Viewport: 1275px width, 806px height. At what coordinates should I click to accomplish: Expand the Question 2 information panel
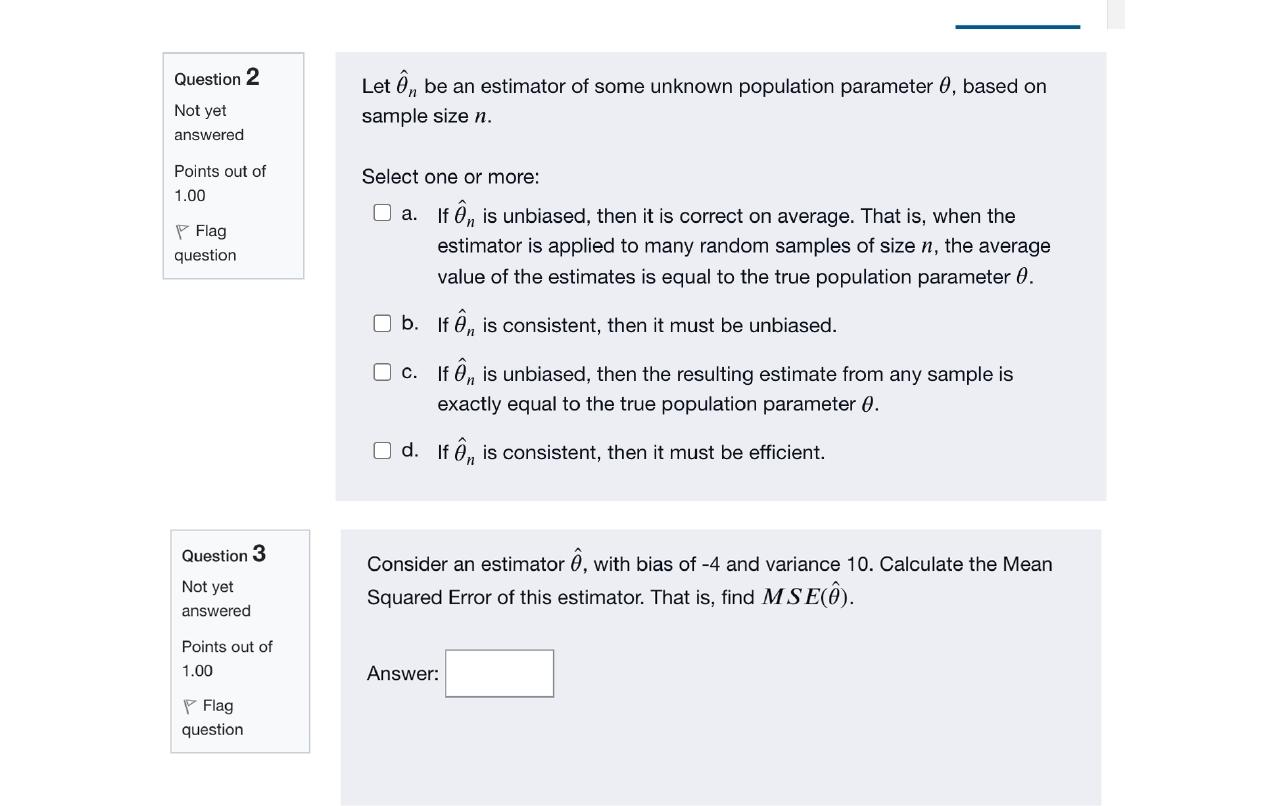[x=233, y=165]
